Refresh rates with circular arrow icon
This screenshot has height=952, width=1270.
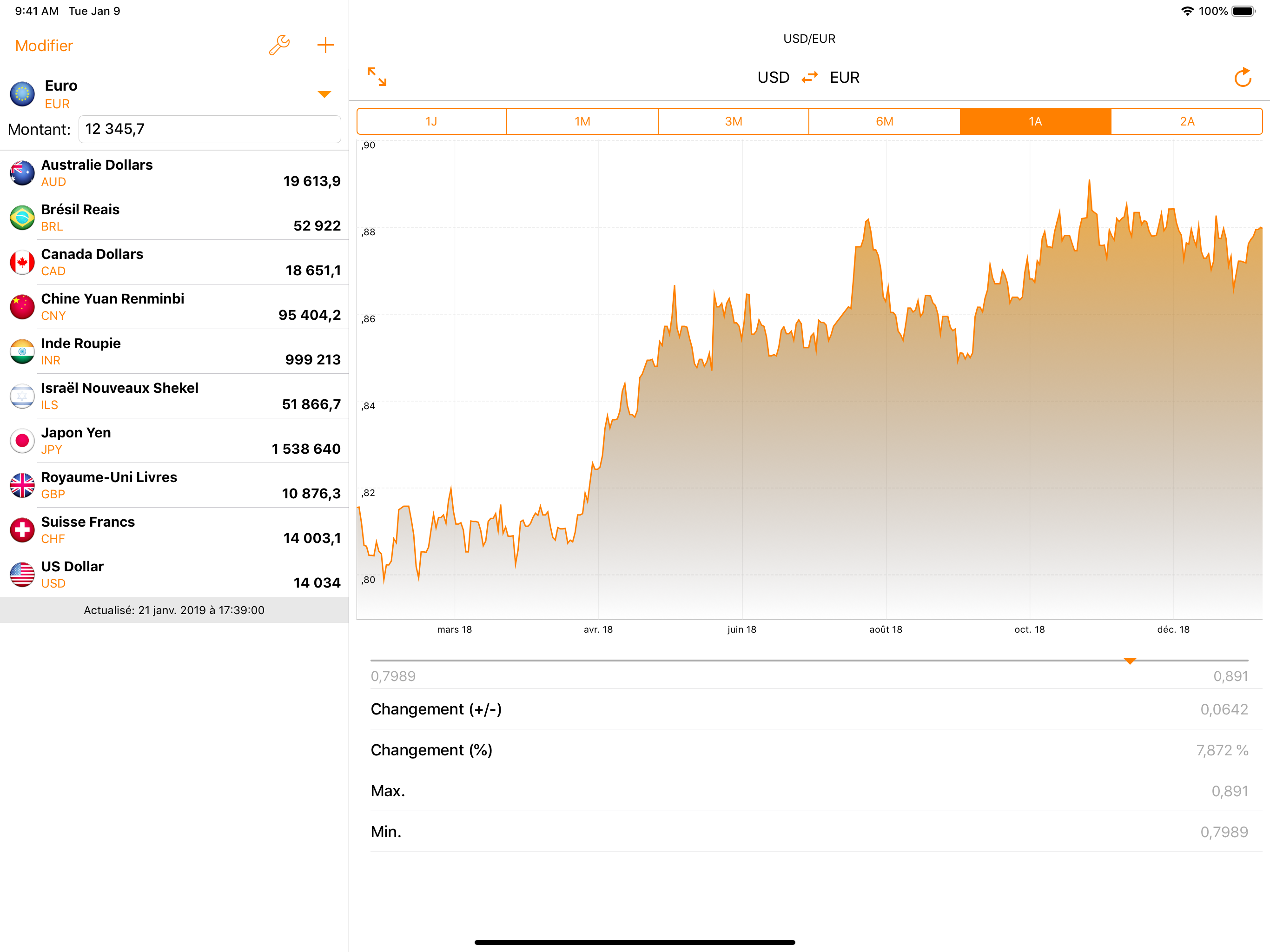[x=1243, y=78]
